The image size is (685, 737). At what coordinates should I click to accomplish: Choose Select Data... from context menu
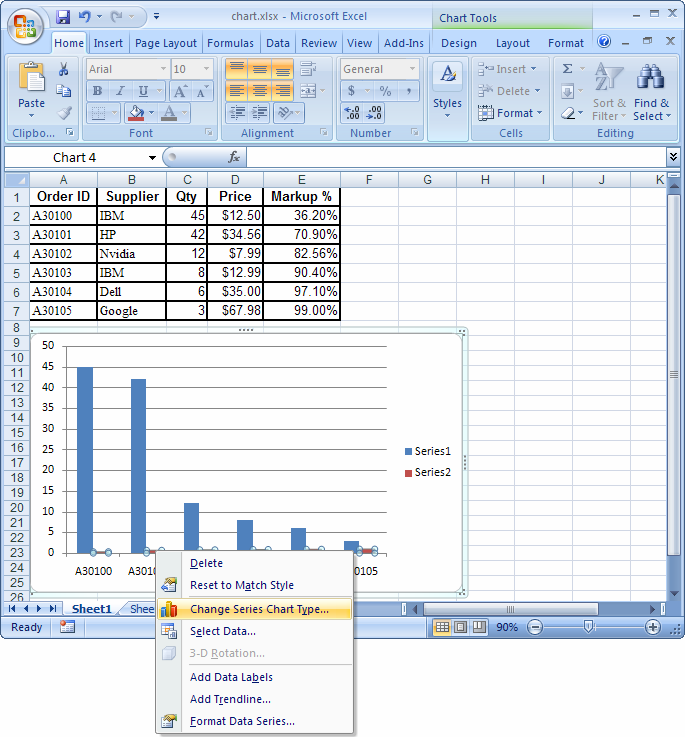(x=254, y=631)
